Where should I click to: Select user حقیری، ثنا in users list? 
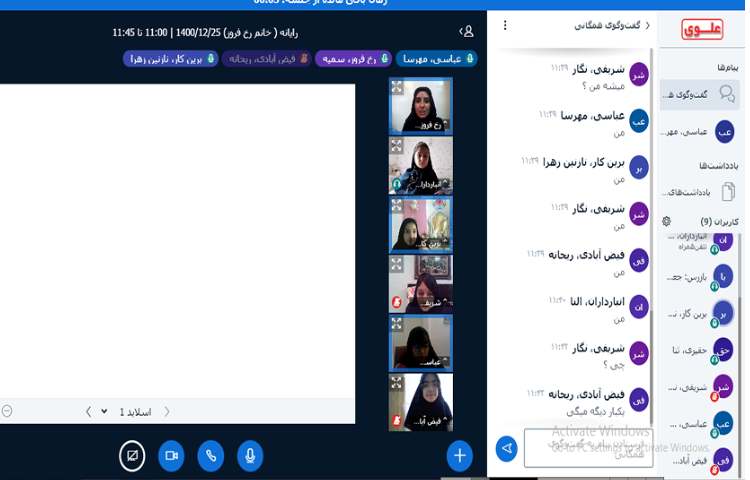click(702, 350)
